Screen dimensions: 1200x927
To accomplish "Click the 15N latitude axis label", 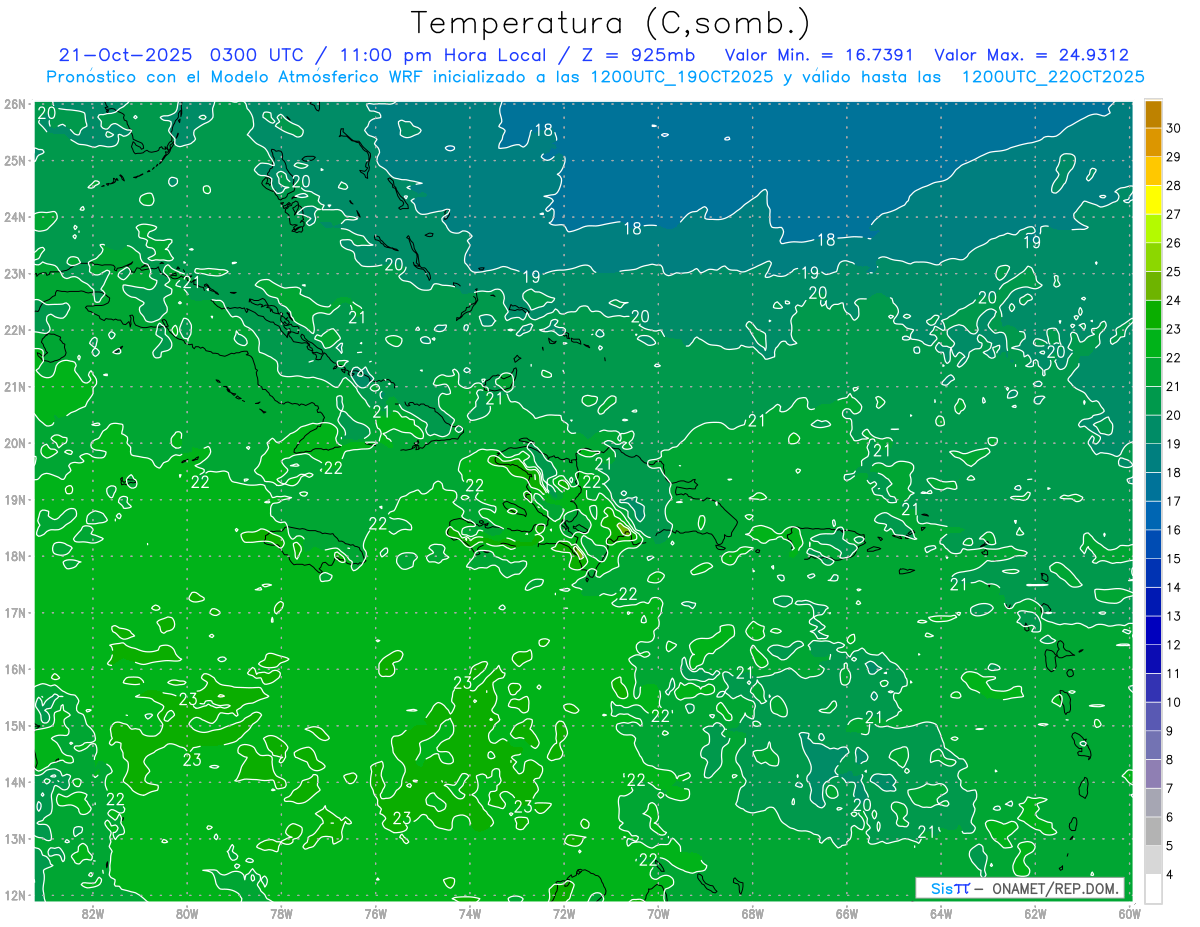I will [x=15, y=725].
